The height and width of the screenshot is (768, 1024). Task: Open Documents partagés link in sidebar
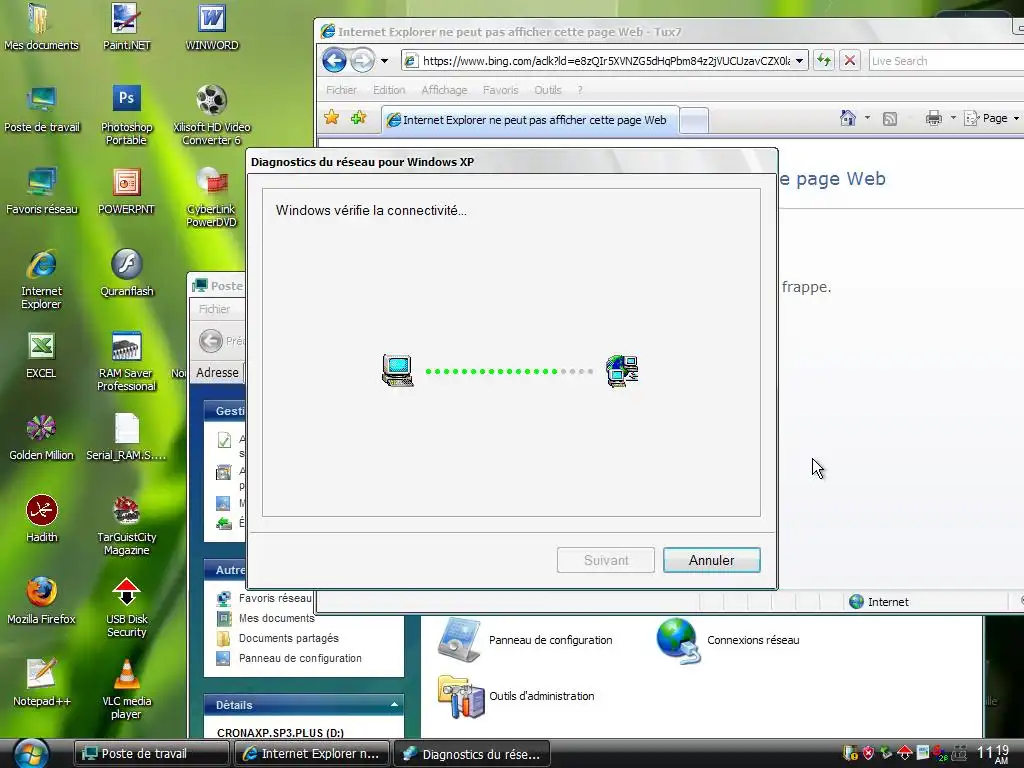click(x=289, y=638)
